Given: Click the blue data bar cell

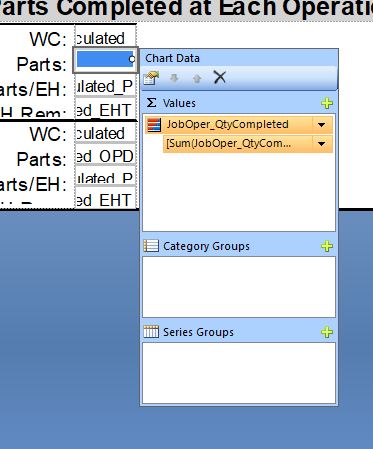Looking at the screenshot, I should (x=105, y=60).
